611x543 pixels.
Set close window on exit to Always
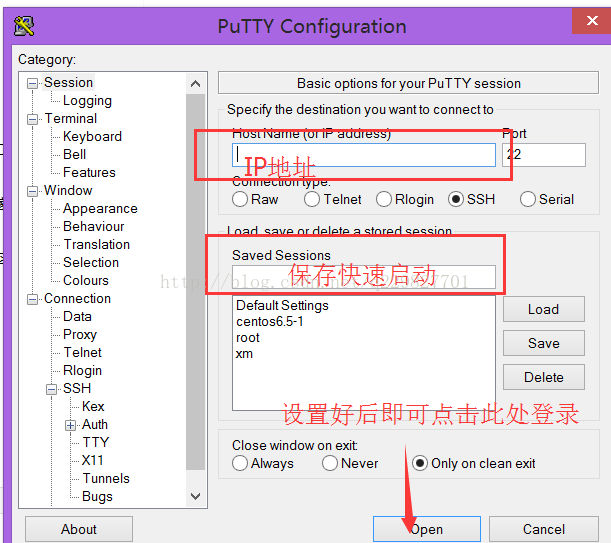click(240, 463)
